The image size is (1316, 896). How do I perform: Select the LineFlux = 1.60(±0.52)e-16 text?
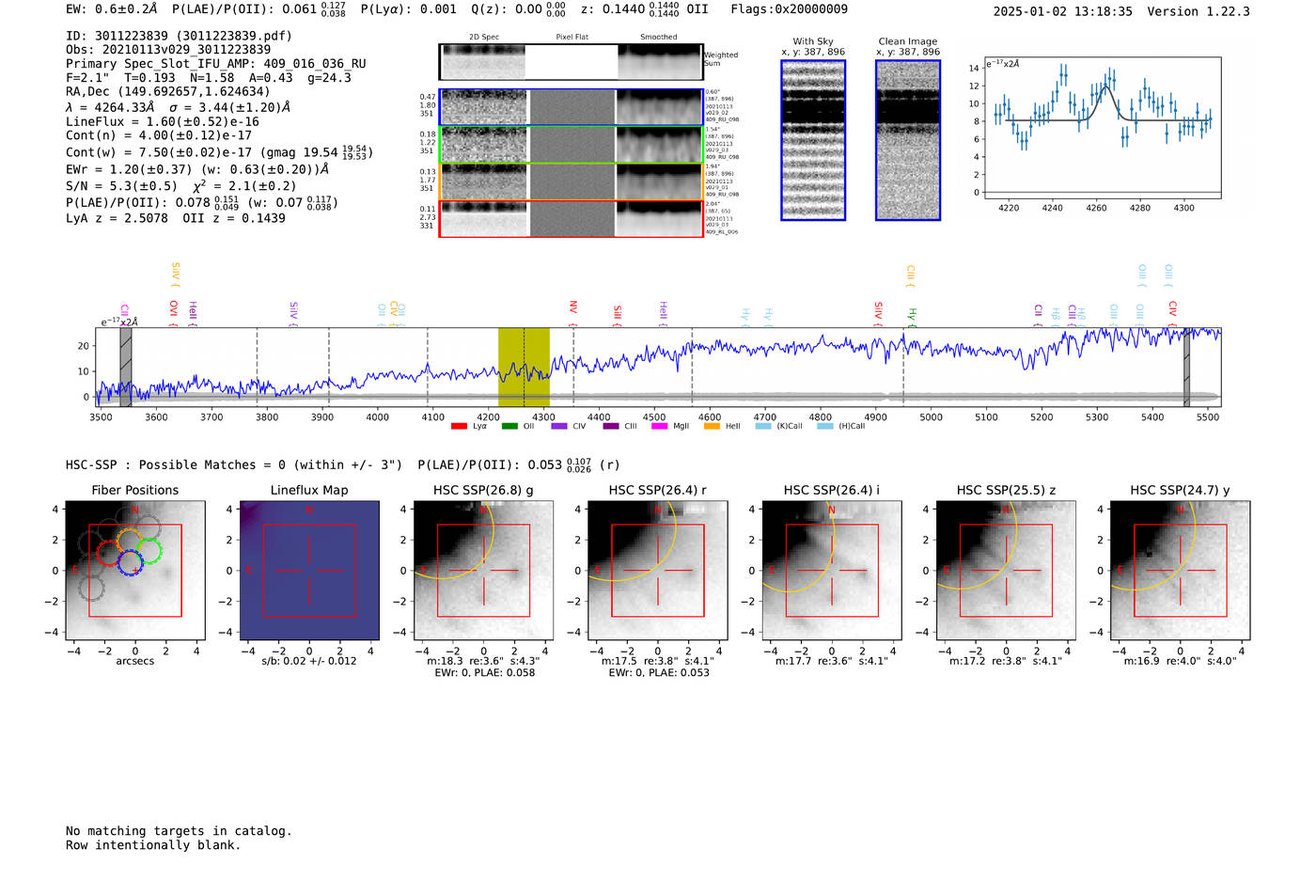pyautogui.click(x=163, y=121)
